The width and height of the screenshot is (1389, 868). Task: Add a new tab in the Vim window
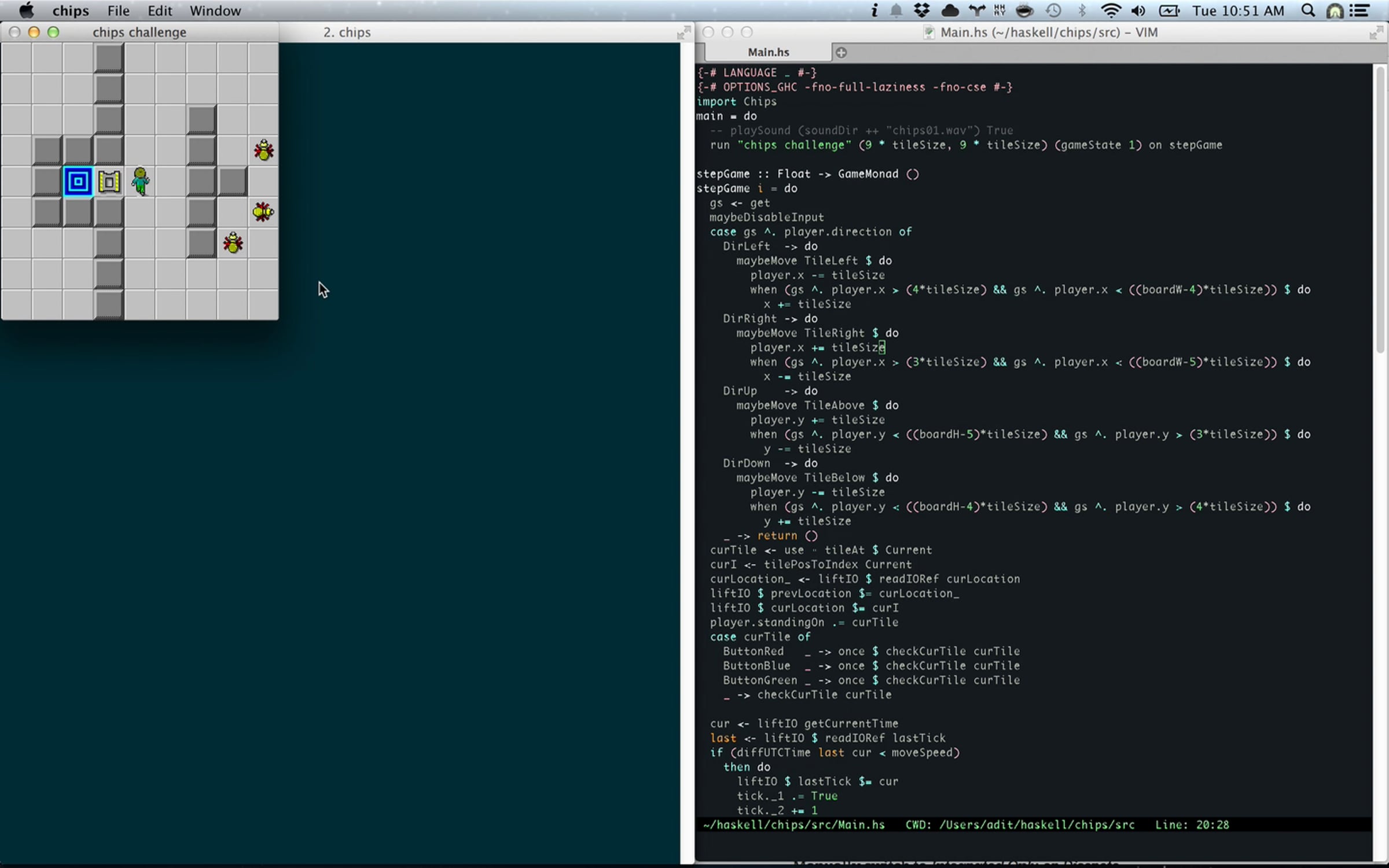841,53
